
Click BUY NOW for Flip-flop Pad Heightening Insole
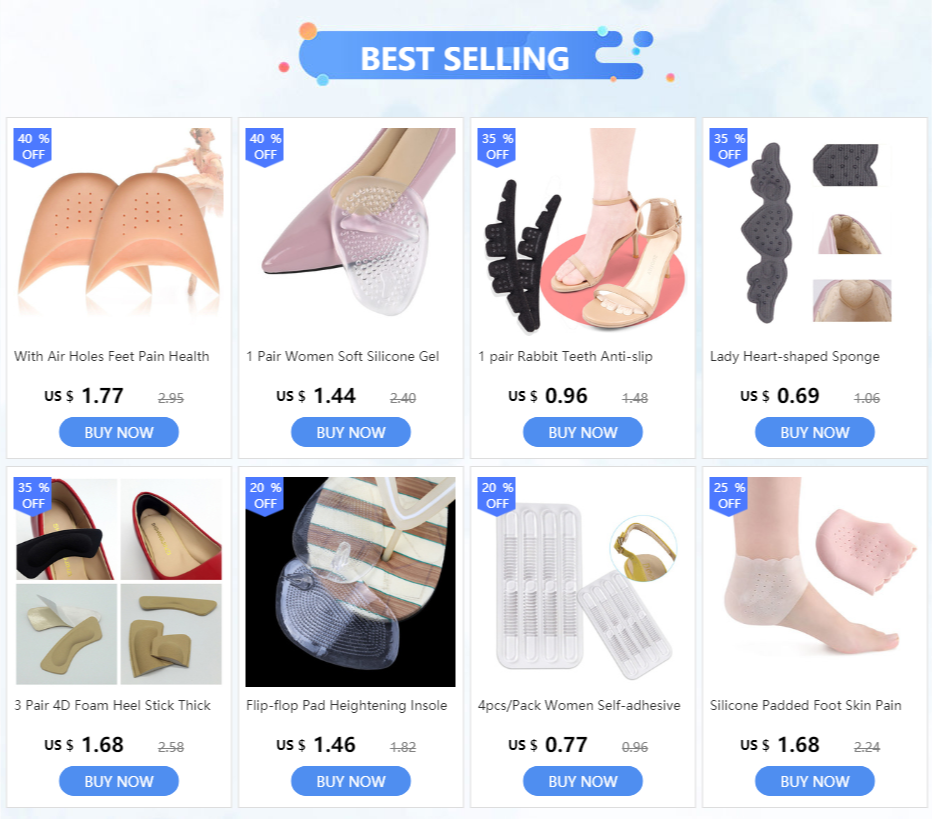[351, 781]
